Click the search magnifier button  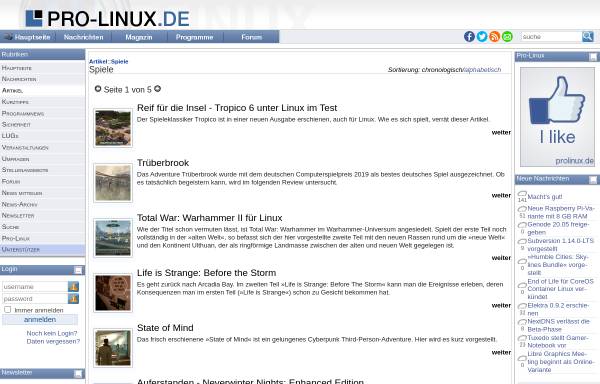coord(587,37)
